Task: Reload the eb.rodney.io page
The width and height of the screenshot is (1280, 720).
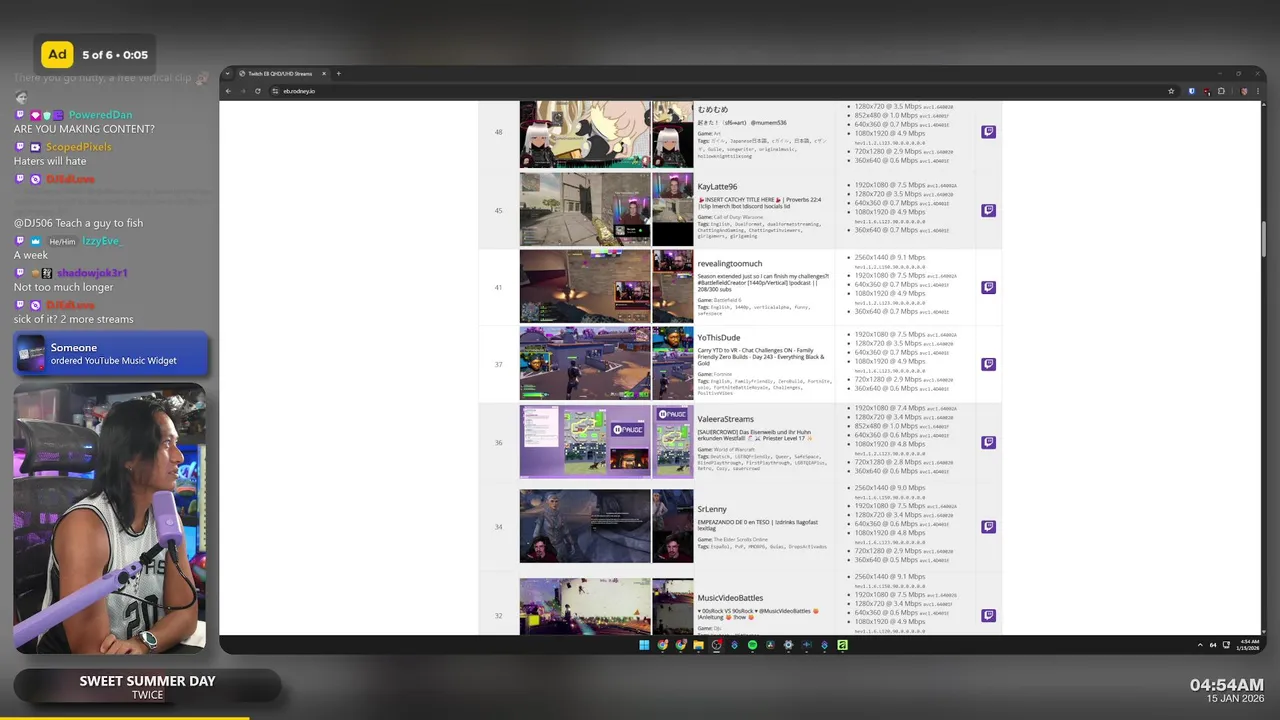Action: click(258, 91)
